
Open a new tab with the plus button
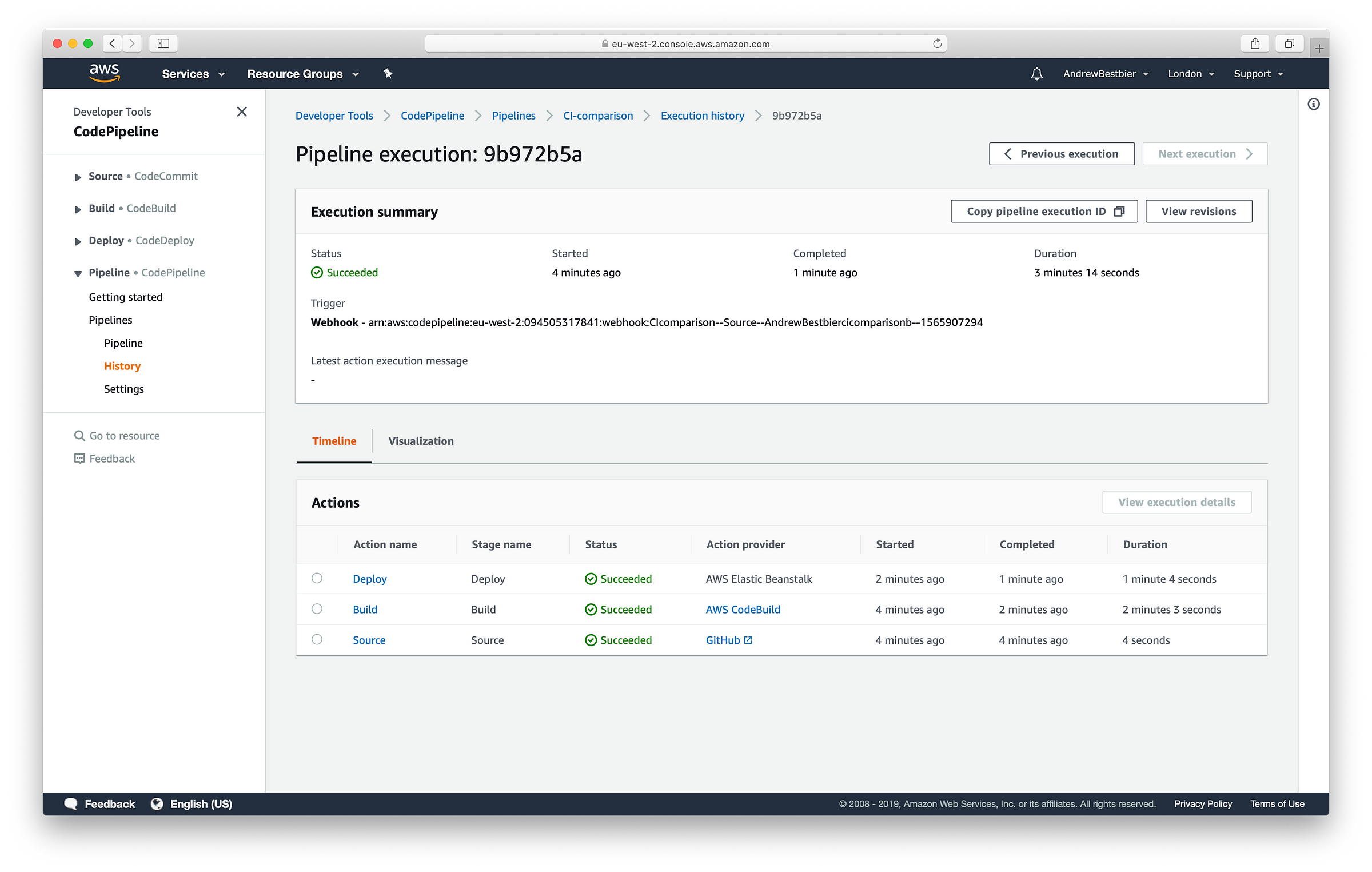[x=1319, y=49]
